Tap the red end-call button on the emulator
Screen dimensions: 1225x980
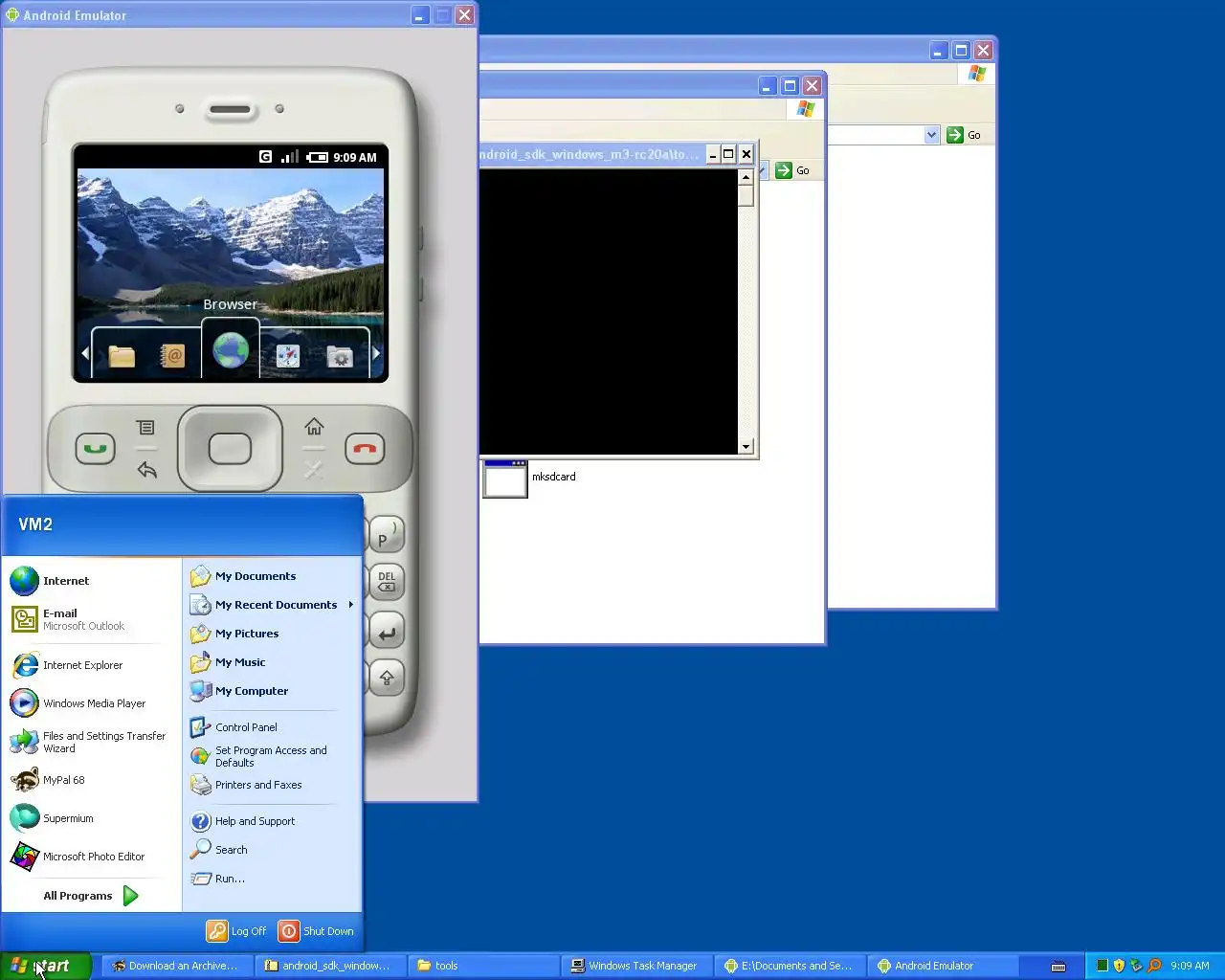pos(365,448)
